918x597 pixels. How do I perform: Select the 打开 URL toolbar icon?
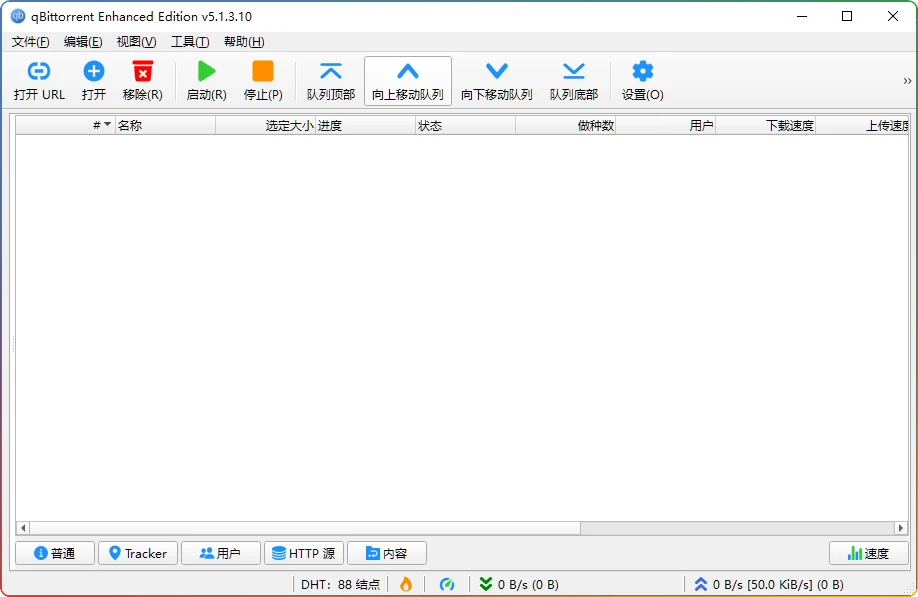tap(39, 71)
